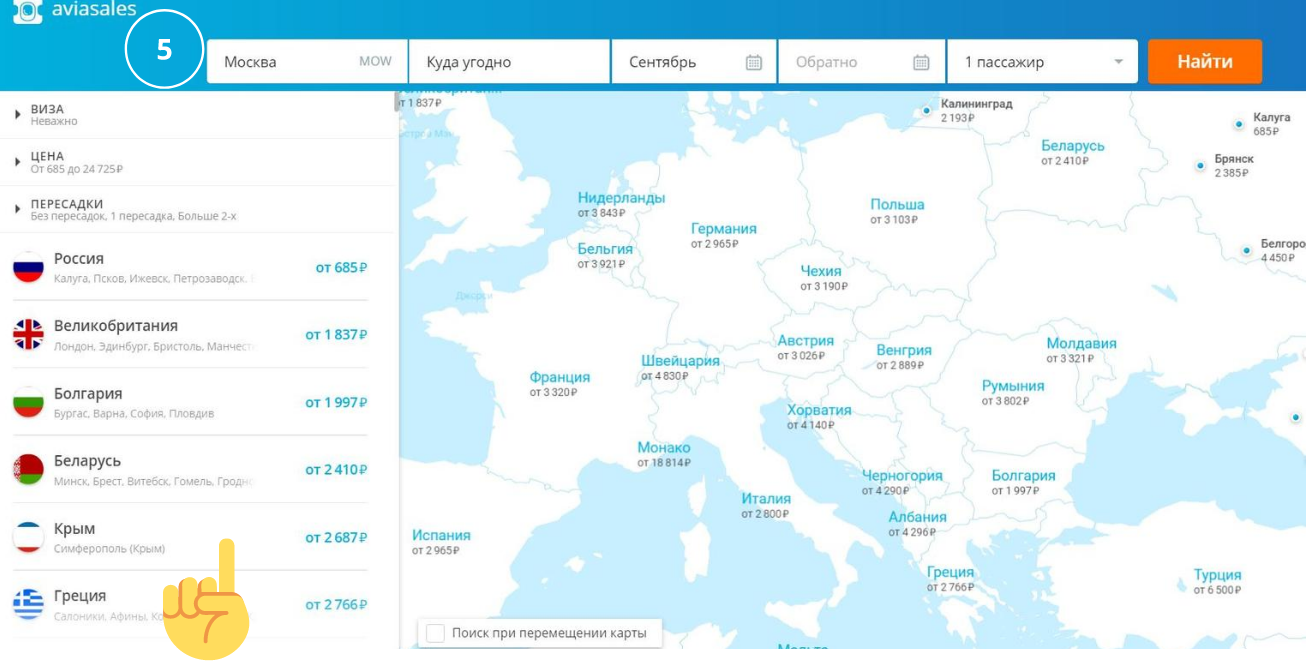
Task: Click the Kaliningrad city dot on map
Action: pyautogui.click(x=927, y=110)
